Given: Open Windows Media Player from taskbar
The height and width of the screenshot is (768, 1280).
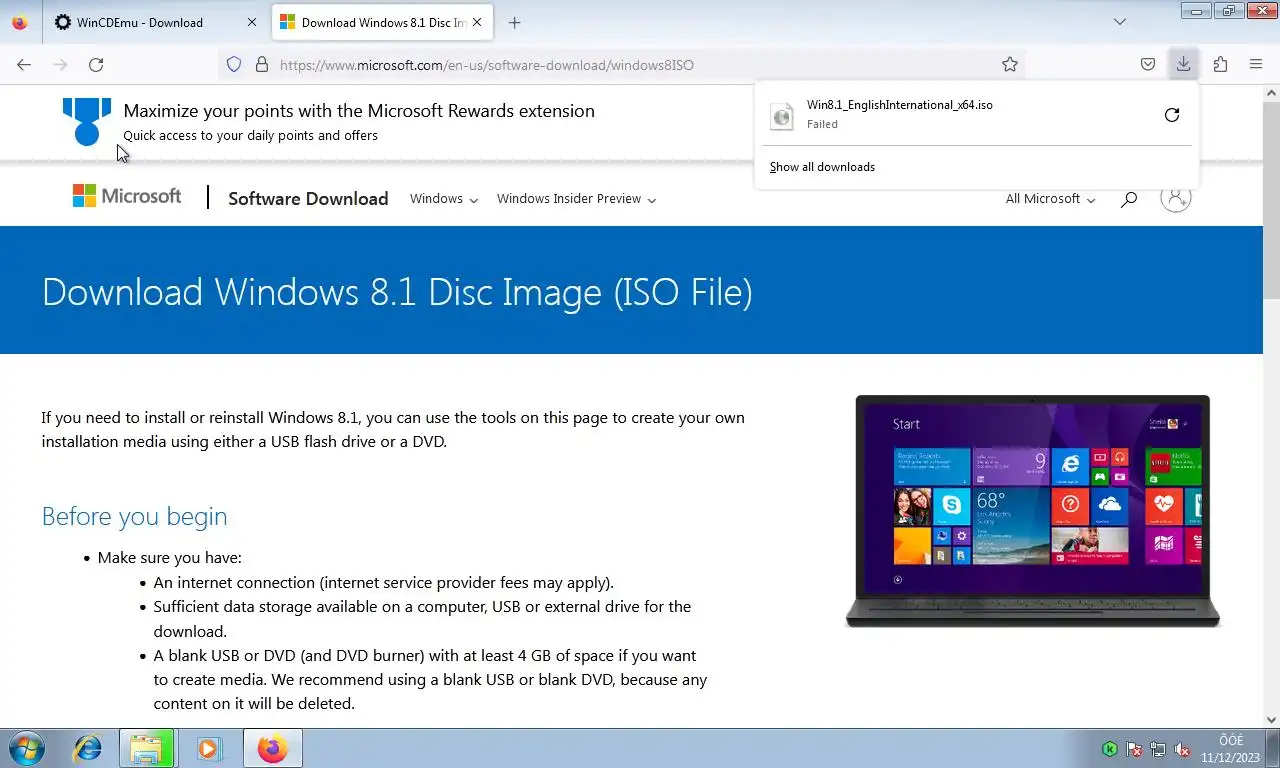Looking at the screenshot, I should [x=208, y=748].
